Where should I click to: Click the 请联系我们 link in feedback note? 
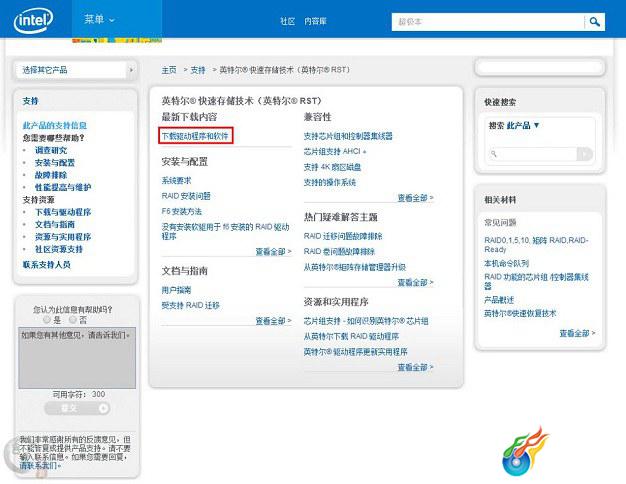pos(40,466)
